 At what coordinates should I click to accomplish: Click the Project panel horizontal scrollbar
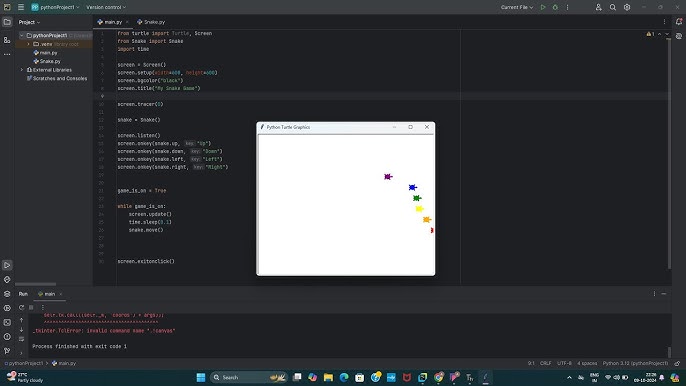pyautogui.click(x=36, y=284)
